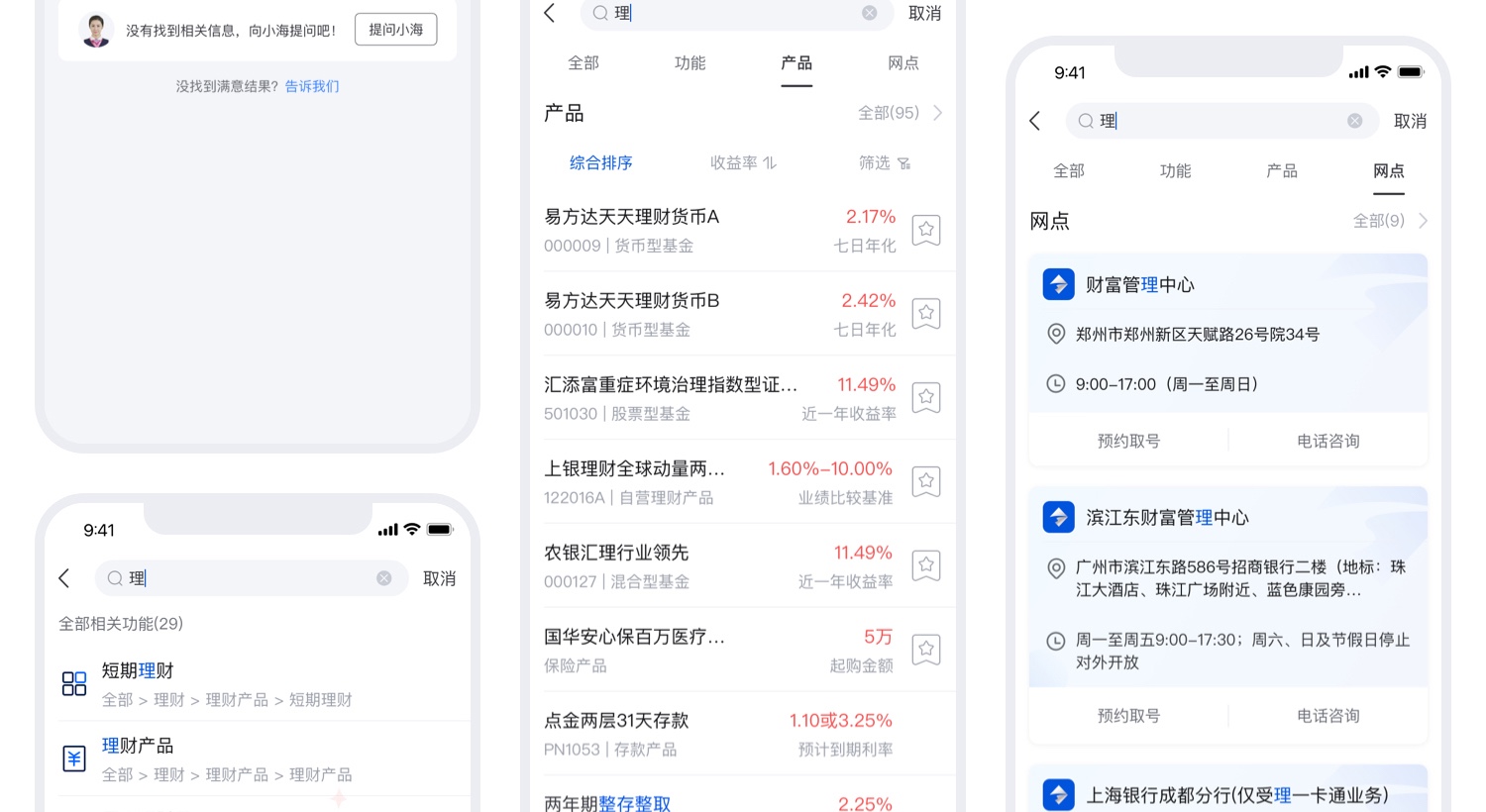Tap 预约取号 for 财富管理中心
Screen dimensions: 1486x812
1128,441
